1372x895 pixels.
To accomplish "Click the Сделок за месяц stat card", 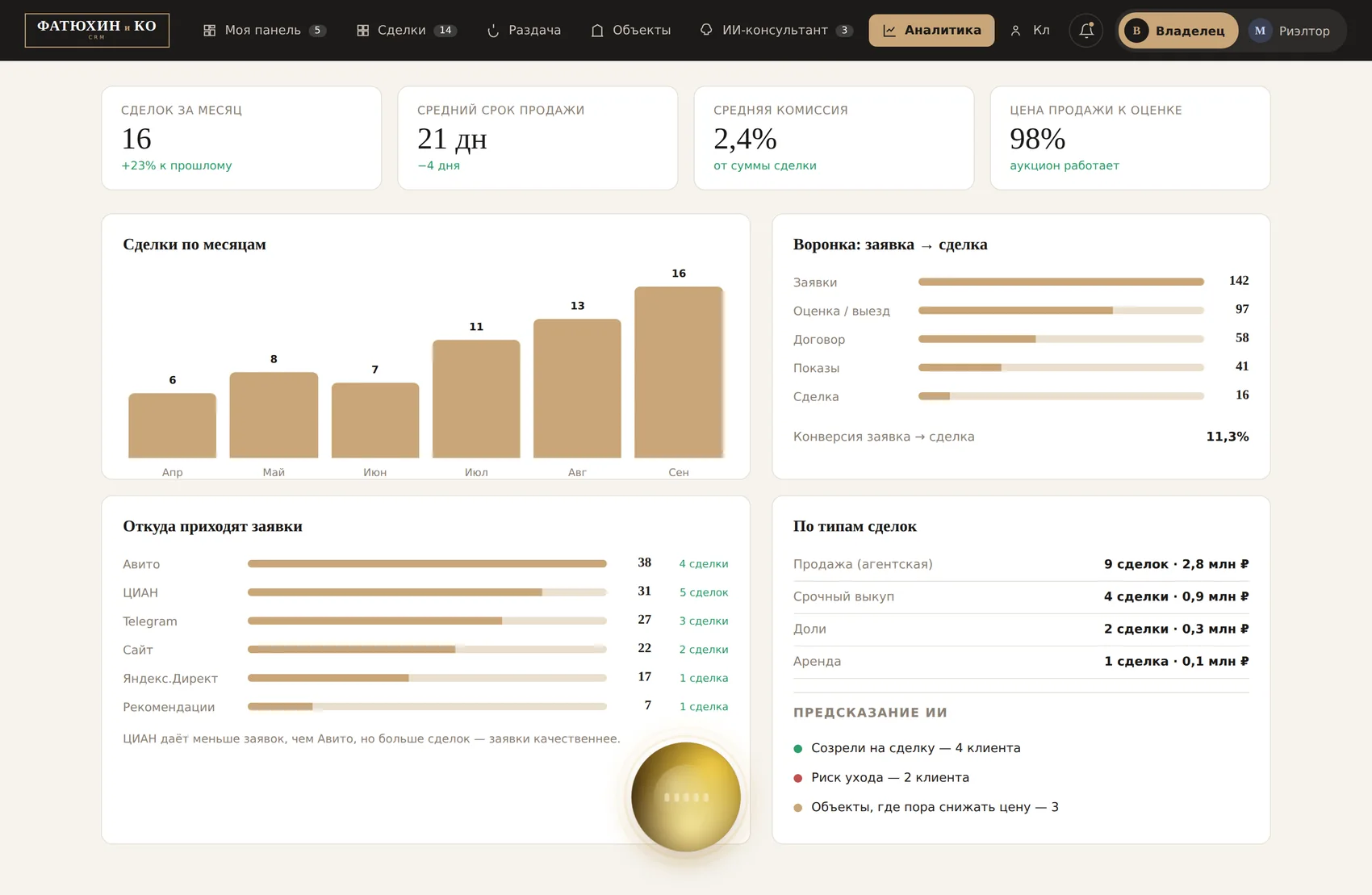I will pyautogui.click(x=241, y=138).
